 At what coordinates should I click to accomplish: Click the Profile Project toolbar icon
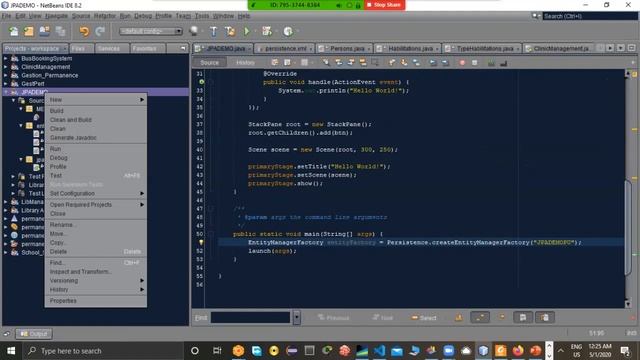pos(288,31)
